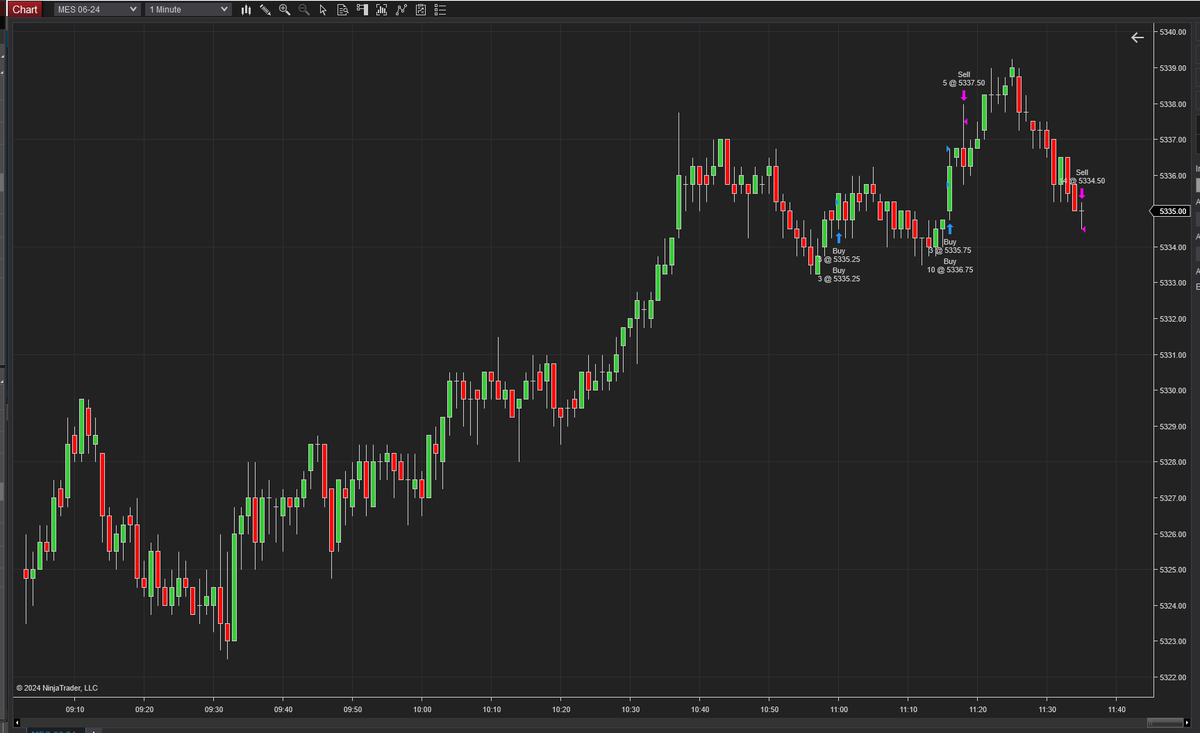
Task: Click the 5322.00 price axis label
Action: tap(1173, 677)
